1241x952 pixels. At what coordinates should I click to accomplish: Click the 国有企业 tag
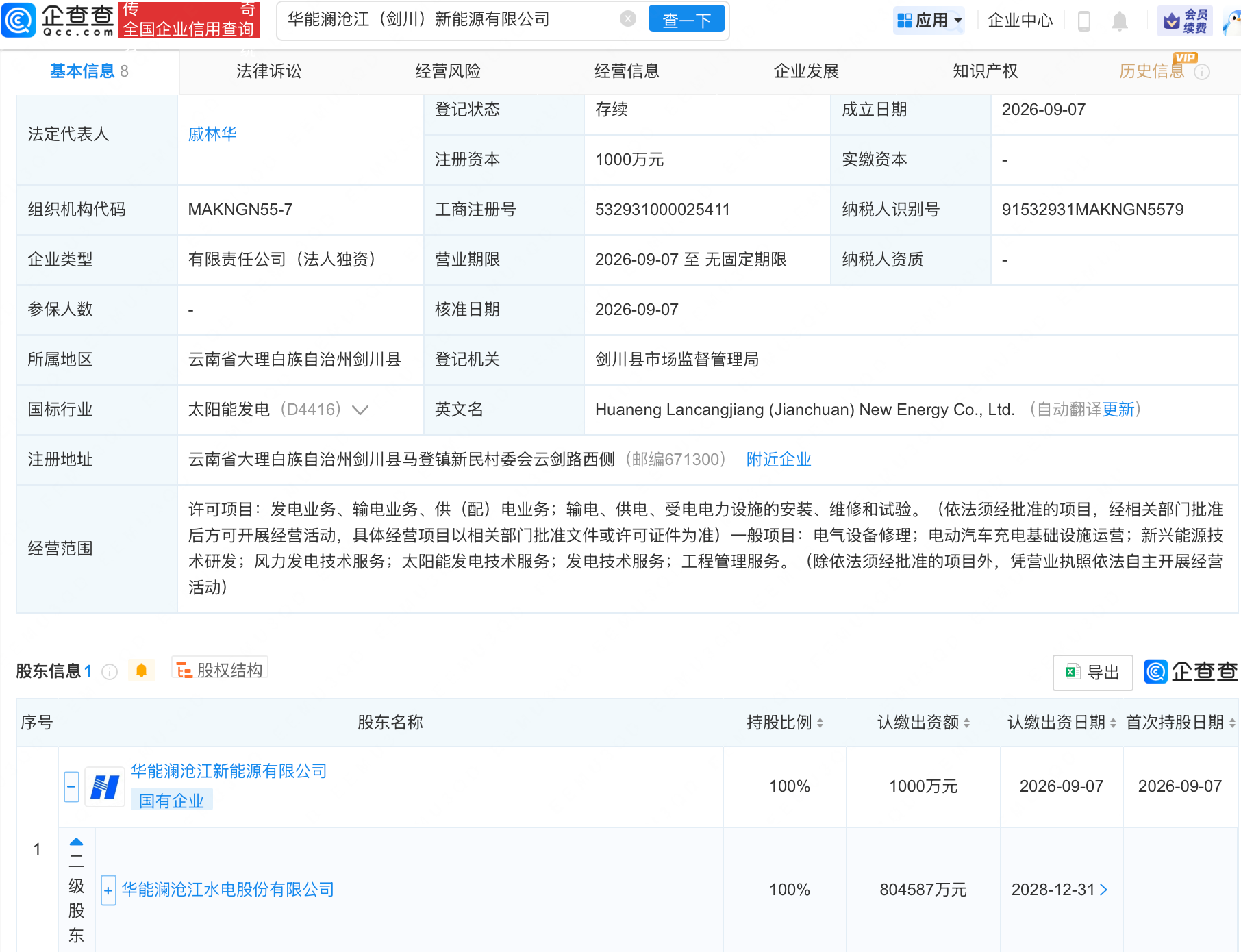(x=171, y=801)
